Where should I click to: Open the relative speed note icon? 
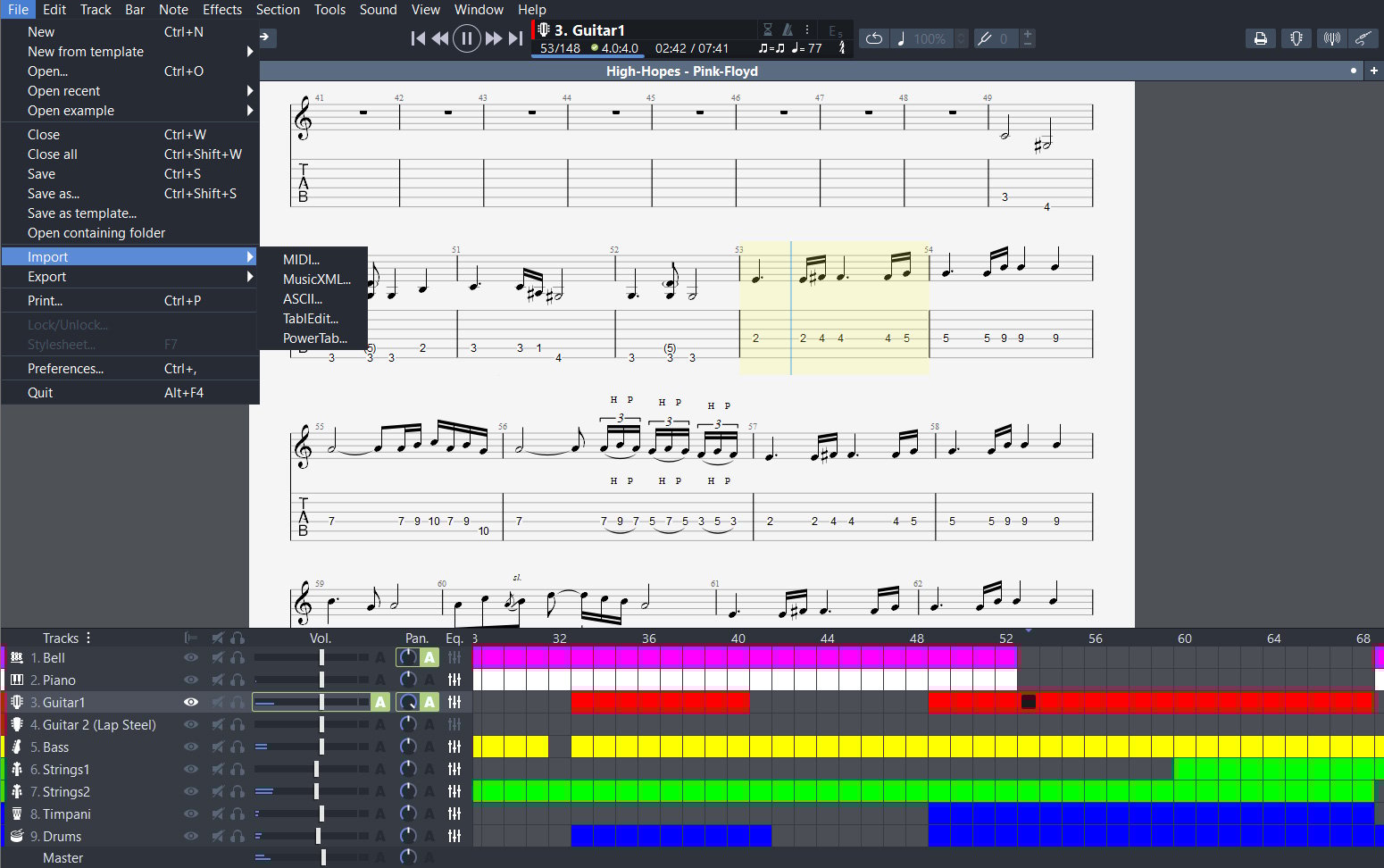tap(901, 38)
